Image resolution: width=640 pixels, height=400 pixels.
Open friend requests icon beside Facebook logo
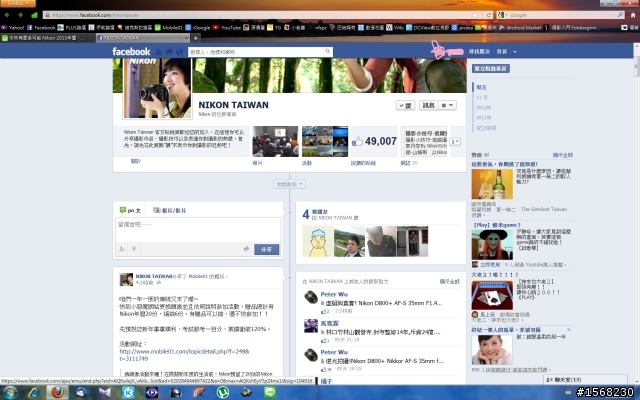158,52
